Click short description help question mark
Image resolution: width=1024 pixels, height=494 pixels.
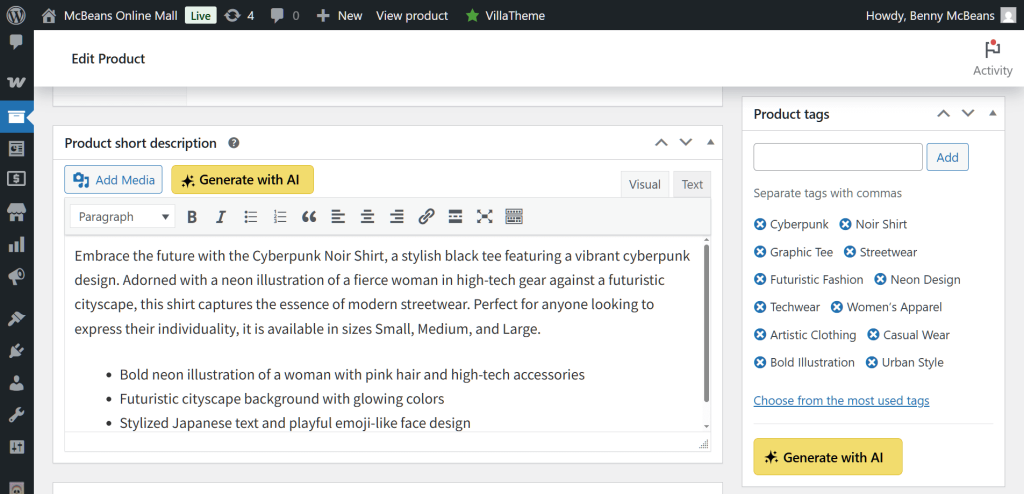[x=234, y=143]
